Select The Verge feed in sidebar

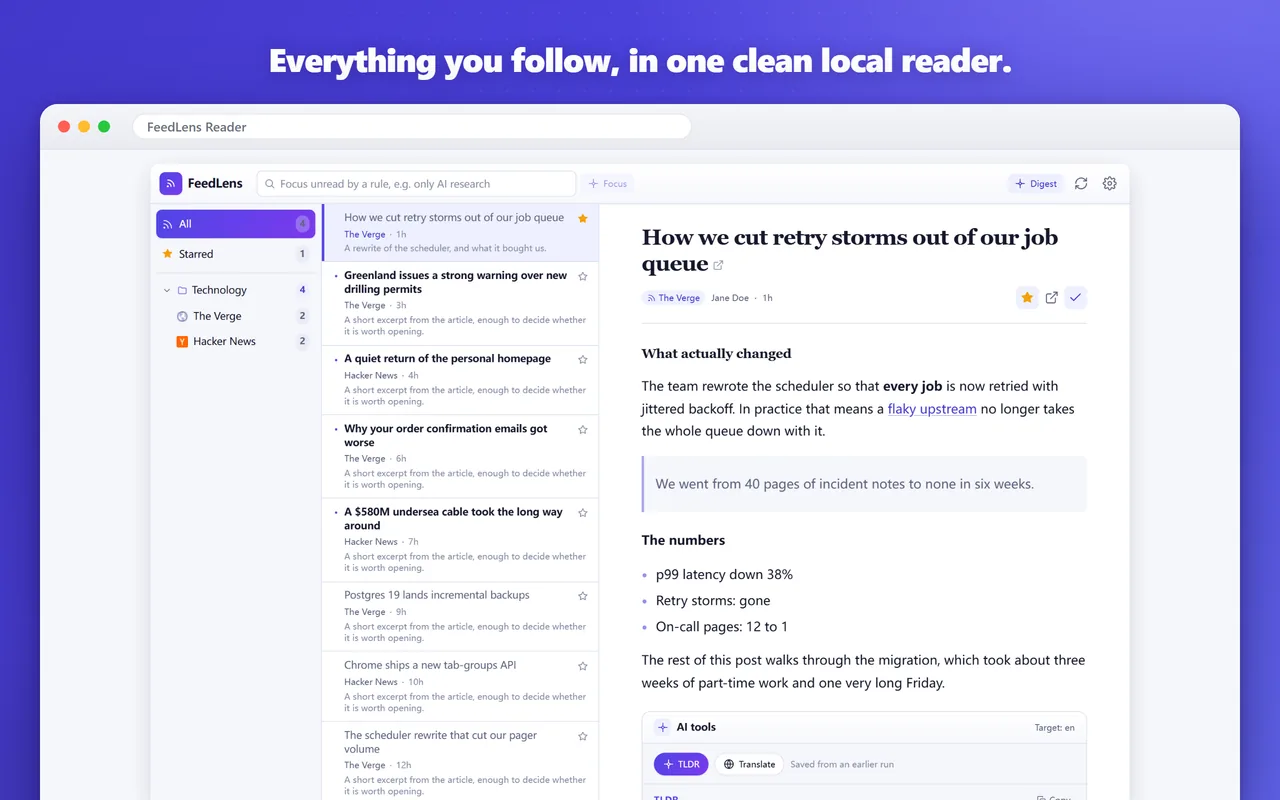coord(236,316)
